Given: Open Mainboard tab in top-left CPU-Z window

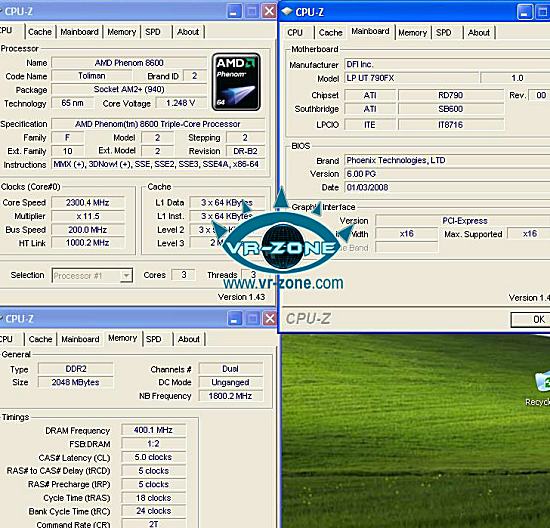Looking at the screenshot, I should [80, 32].
